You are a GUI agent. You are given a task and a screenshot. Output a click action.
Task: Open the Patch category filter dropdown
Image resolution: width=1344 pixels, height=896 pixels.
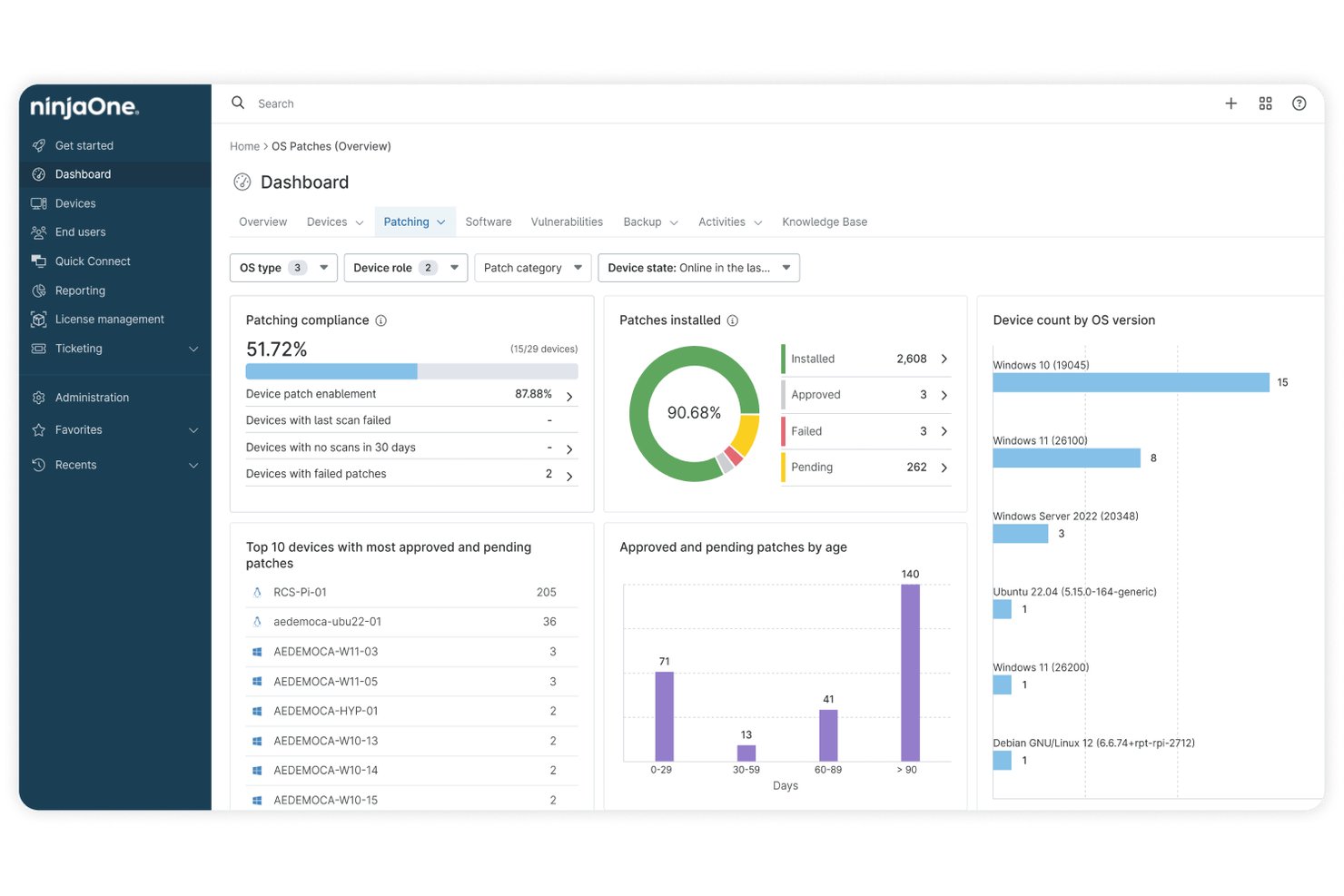533,268
